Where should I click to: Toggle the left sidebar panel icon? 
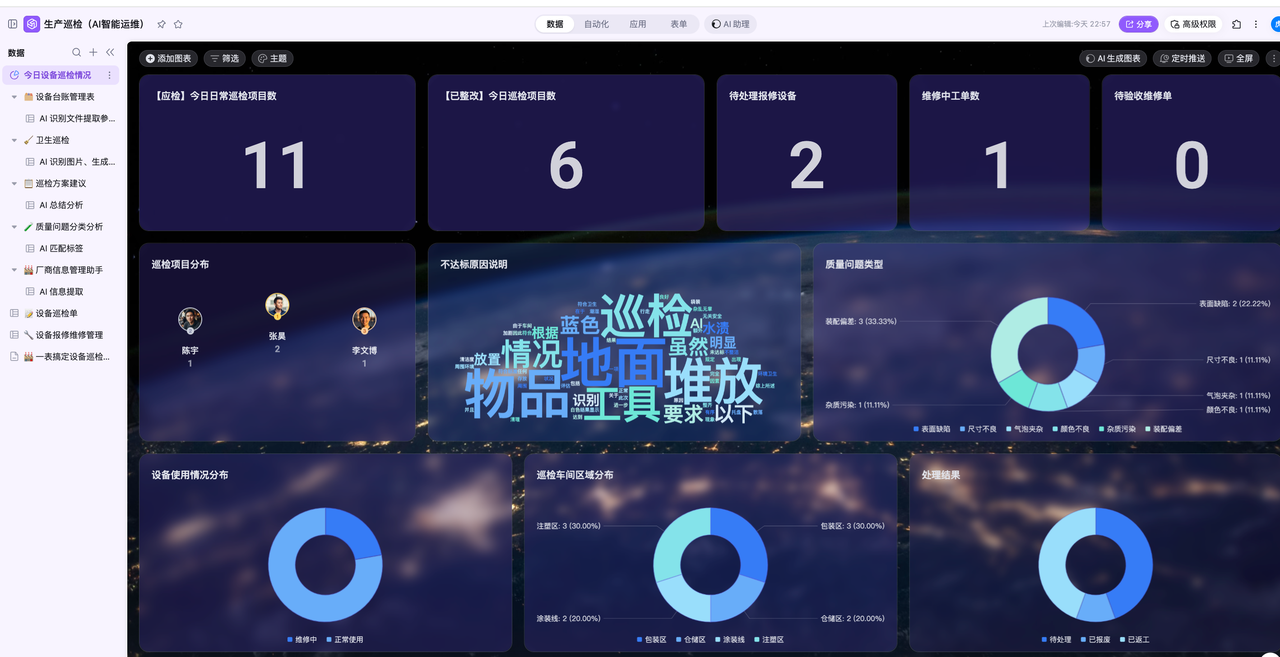click(x=13, y=24)
